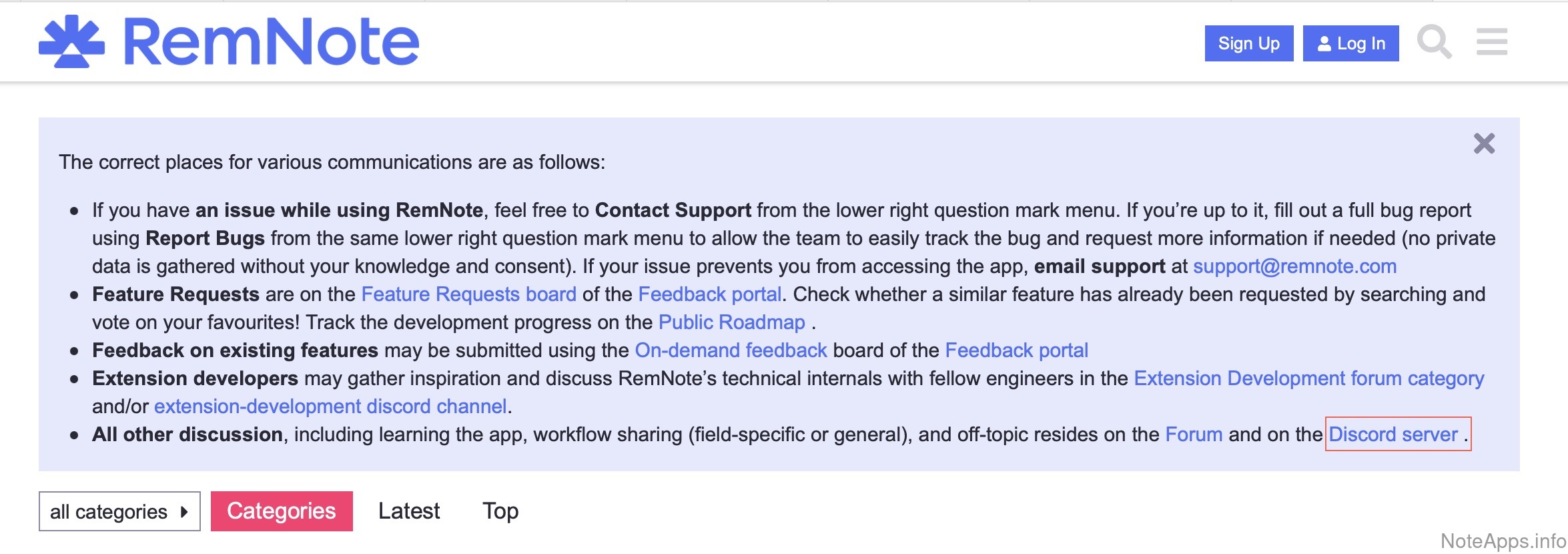Open Feedback portal link after On-demand feedback

point(1016,350)
